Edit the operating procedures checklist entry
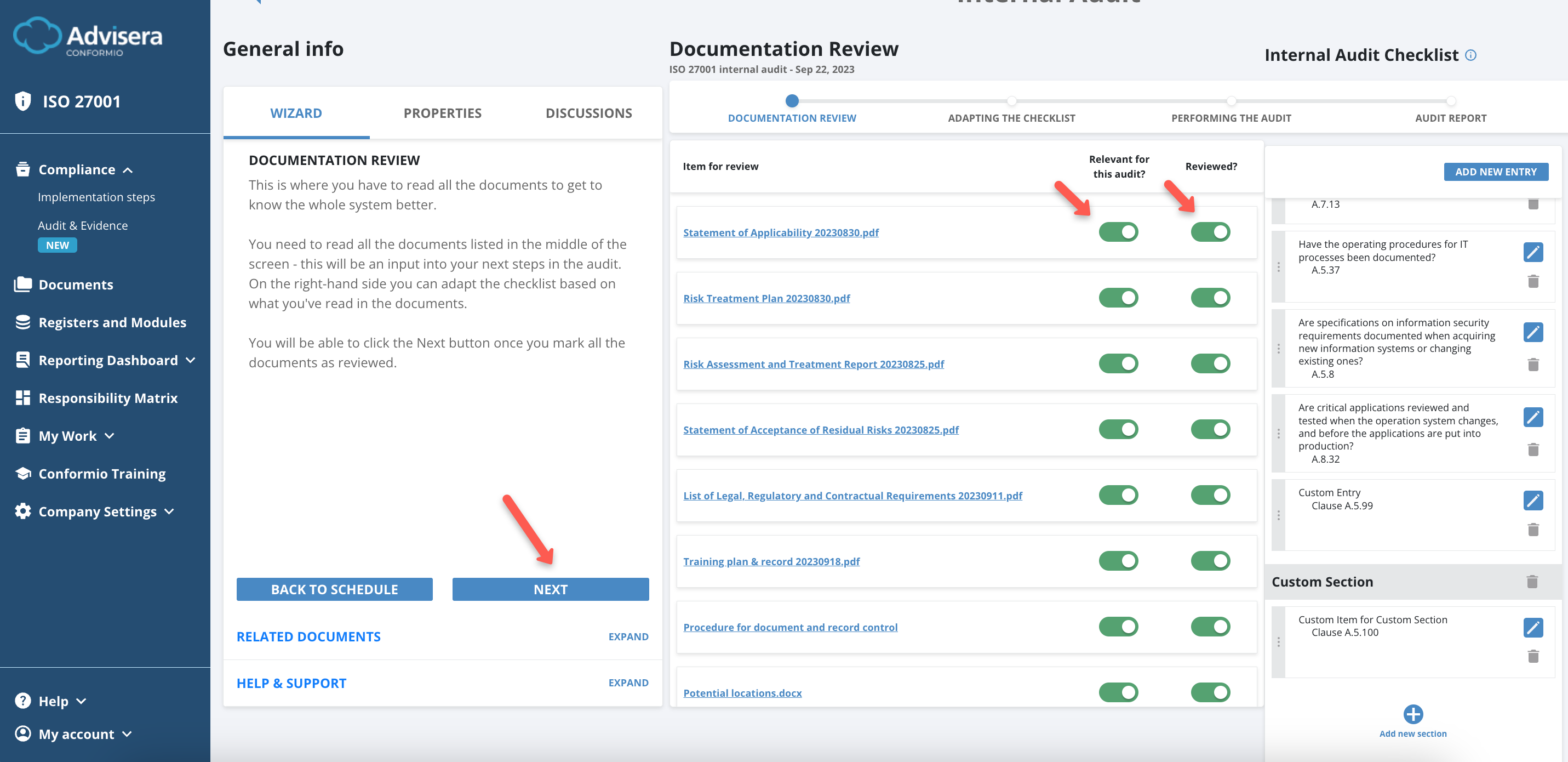Screen dimensions: 1568x762 [x=1533, y=252]
